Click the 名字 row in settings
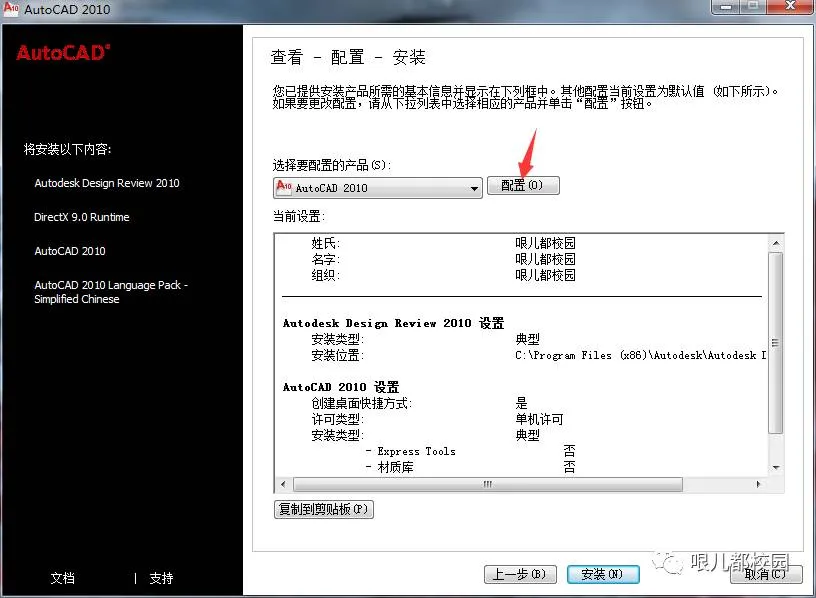 [443, 259]
